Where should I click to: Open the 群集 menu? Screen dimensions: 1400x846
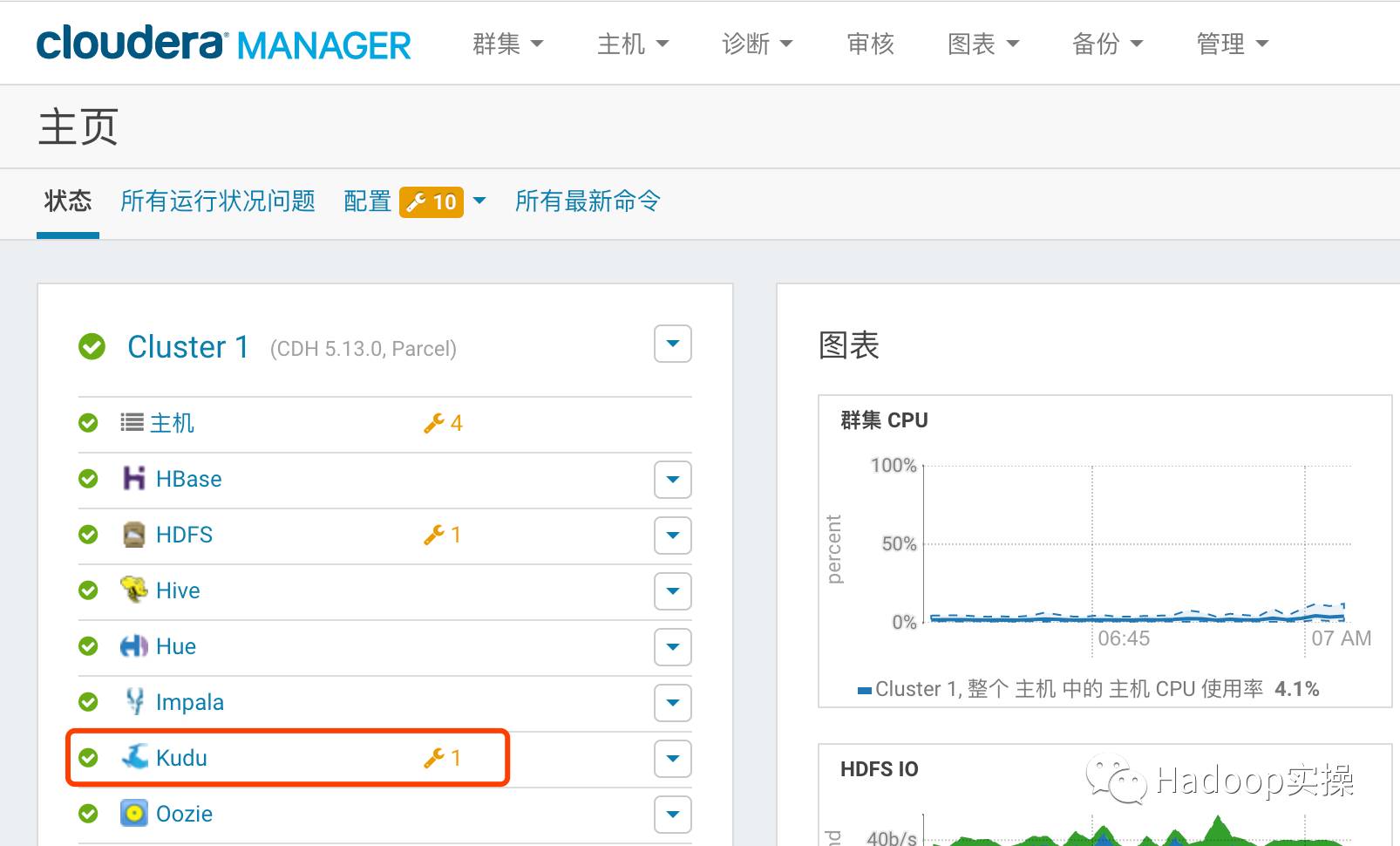(507, 44)
